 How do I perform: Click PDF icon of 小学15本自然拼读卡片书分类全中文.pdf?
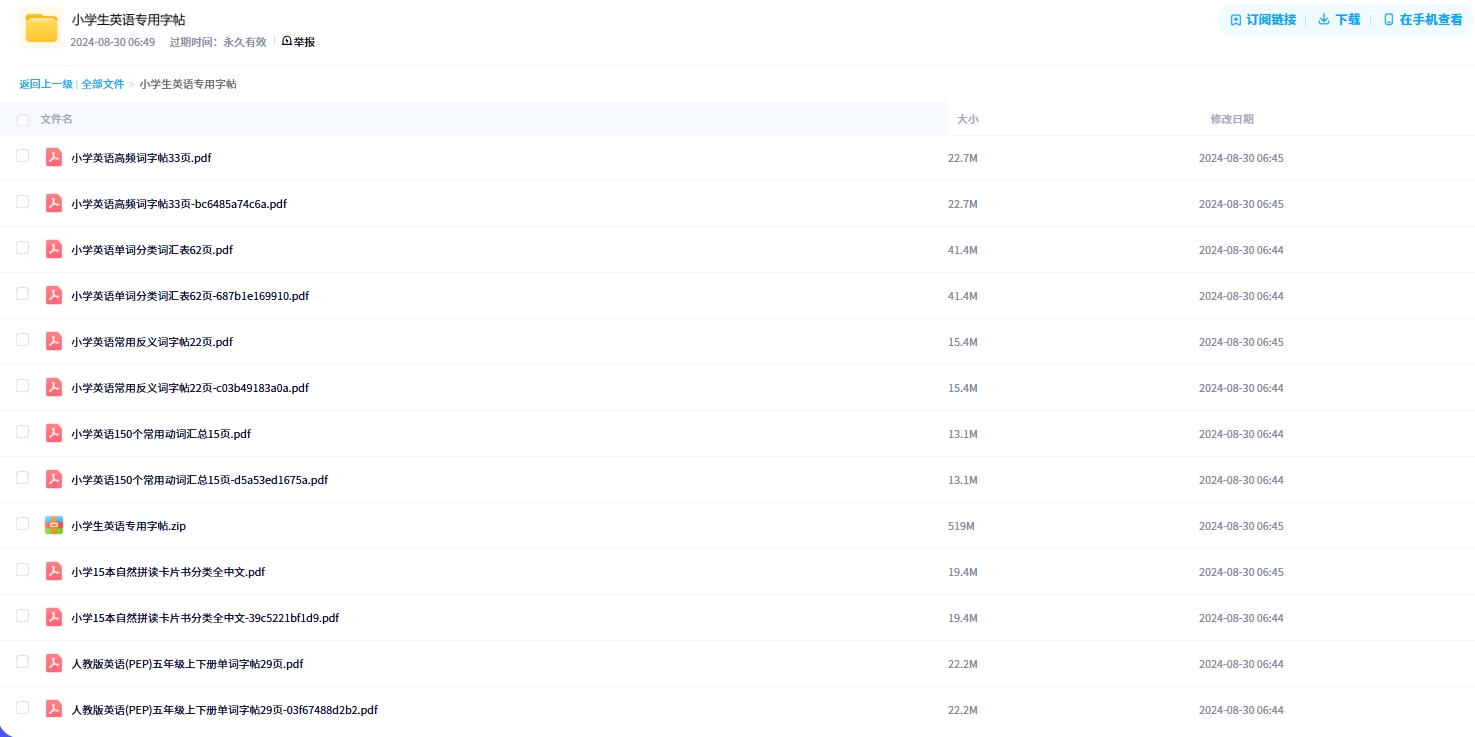[x=54, y=571]
